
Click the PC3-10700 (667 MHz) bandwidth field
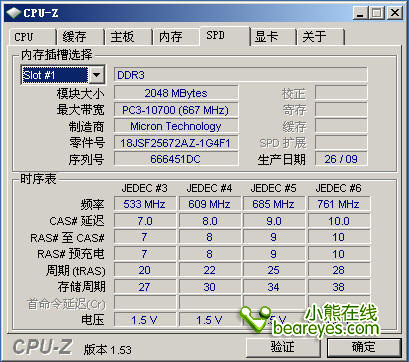click(176, 110)
